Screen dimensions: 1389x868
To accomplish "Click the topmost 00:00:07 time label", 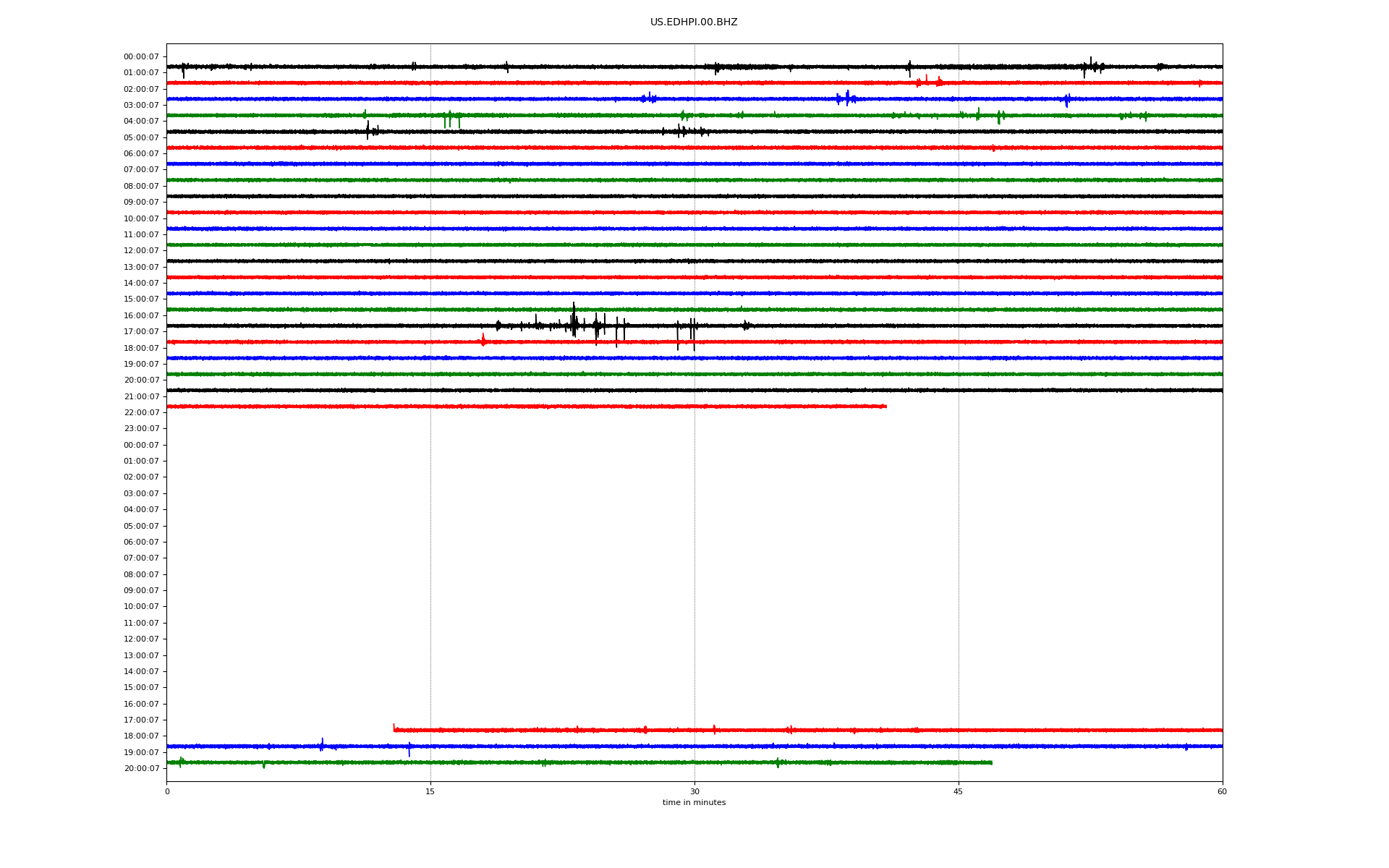I will click(141, 56).
